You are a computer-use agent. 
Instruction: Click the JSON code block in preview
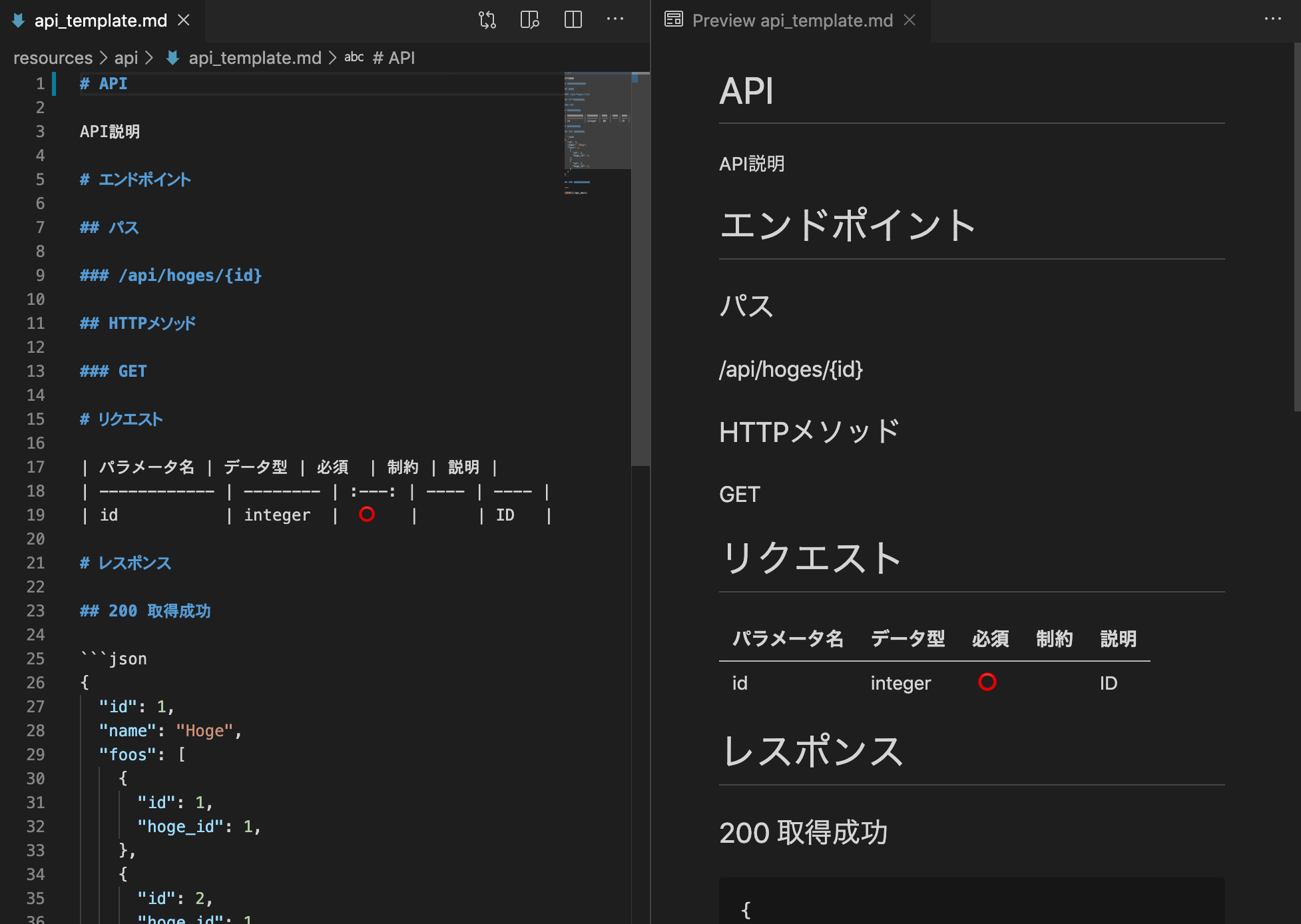click(971, 901)
